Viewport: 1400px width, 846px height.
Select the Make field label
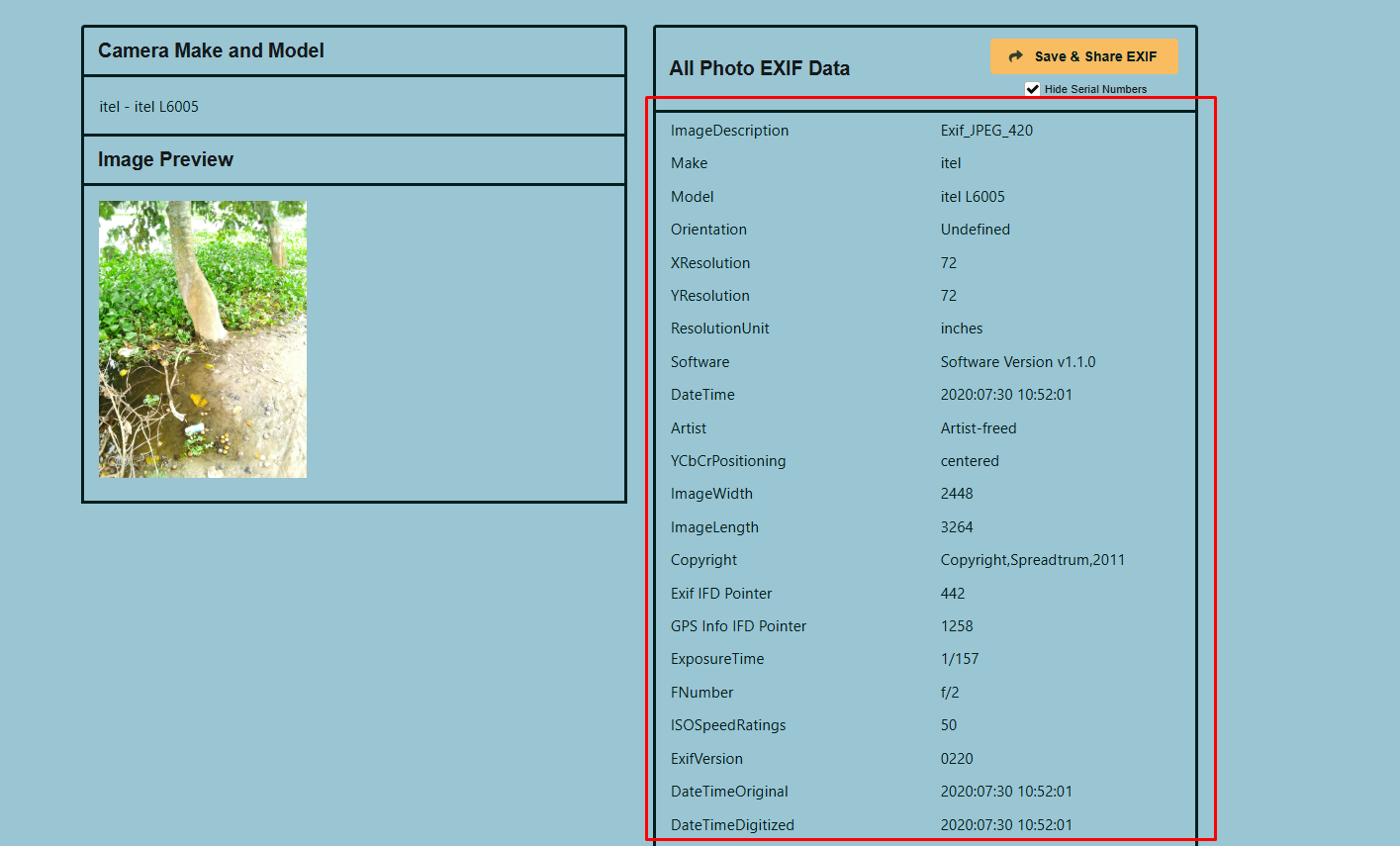pos(689,162)
